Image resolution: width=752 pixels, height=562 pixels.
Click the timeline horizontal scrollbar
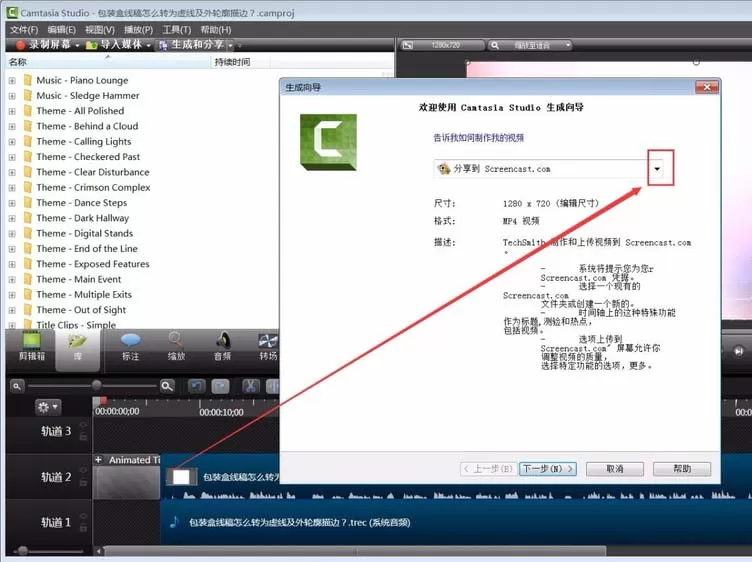coord(355,550)
